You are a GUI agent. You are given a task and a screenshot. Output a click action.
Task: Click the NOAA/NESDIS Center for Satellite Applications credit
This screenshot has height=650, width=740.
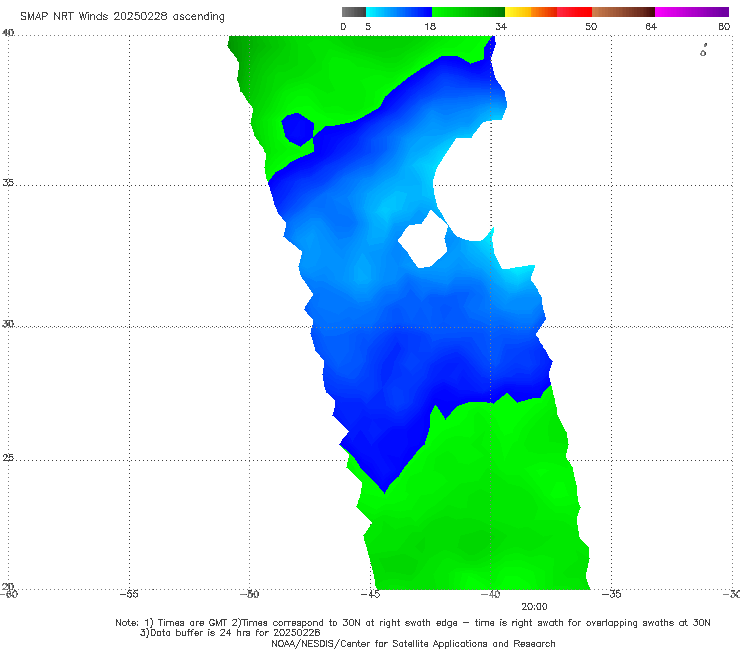413,643
